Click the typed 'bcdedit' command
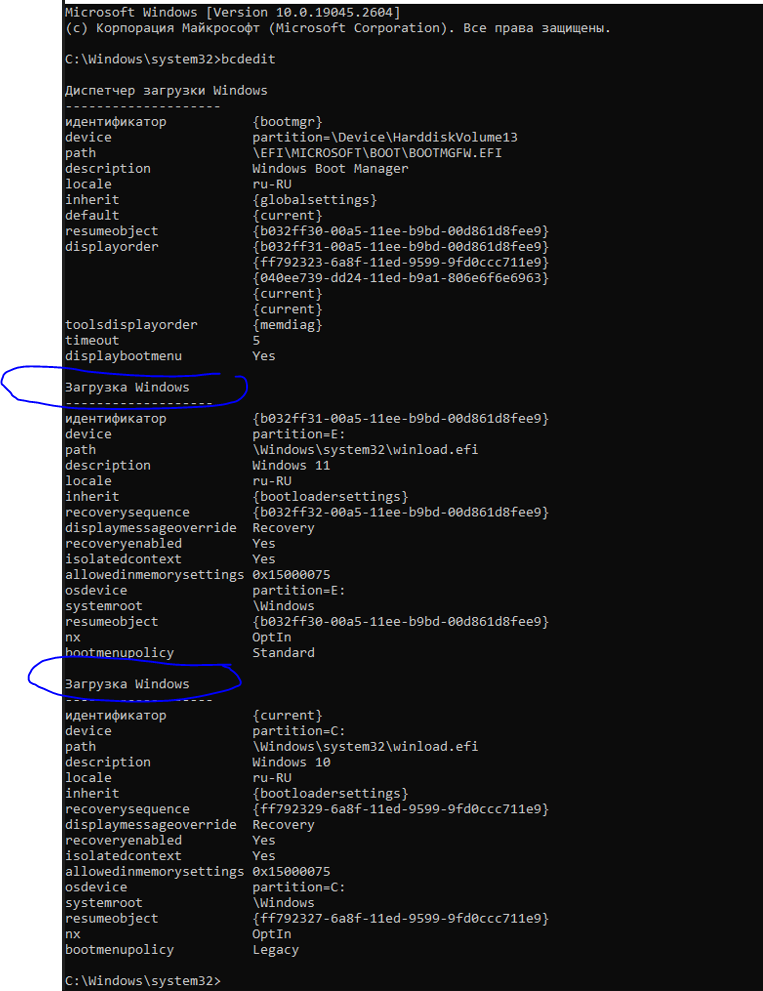This screenshot has height=991, width=763. [248, 59]
